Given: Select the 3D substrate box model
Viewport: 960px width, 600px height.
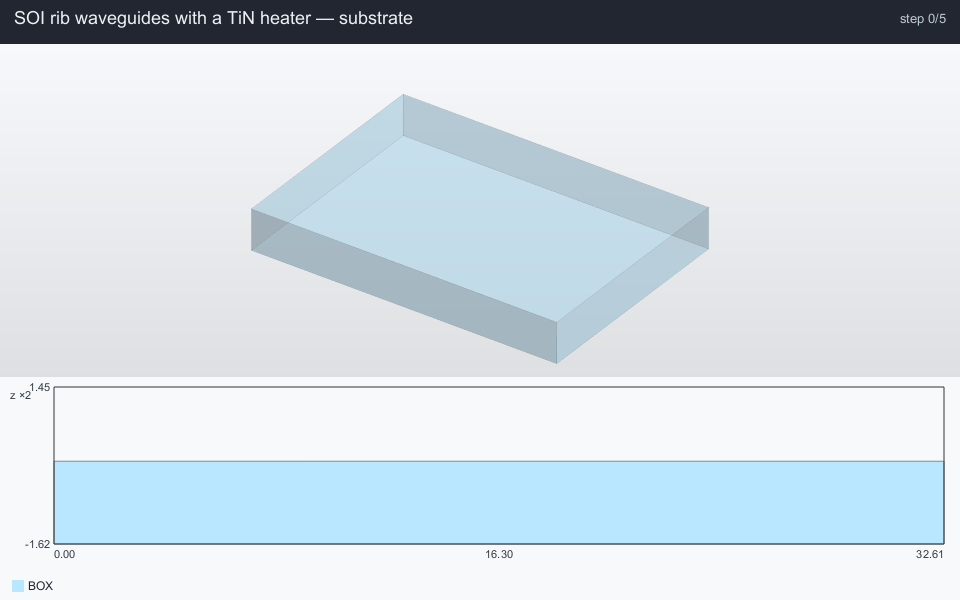Looking at the screenshot, I should click(x=480, y=228).
